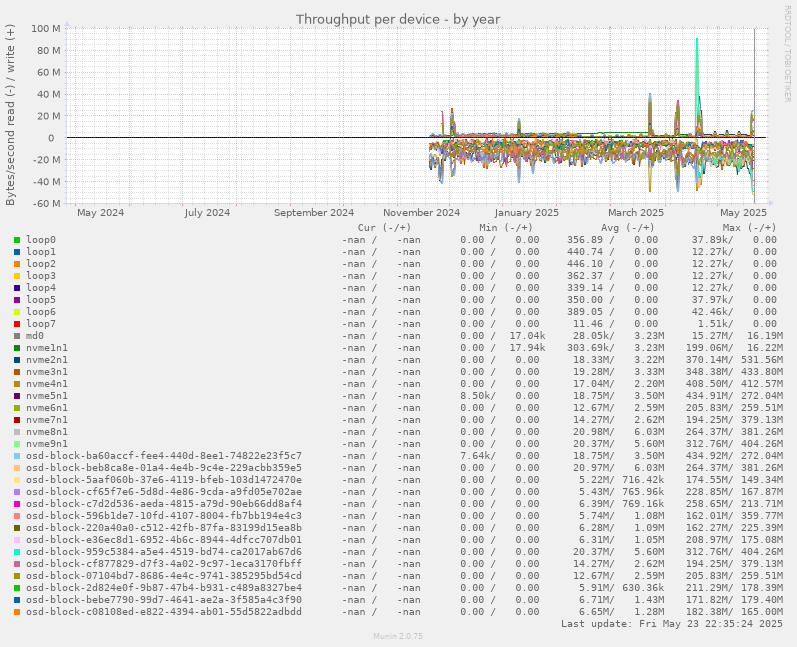Click the November 2024 x-axis label
This screenshot has height=647, width=797.
[421, 213]
